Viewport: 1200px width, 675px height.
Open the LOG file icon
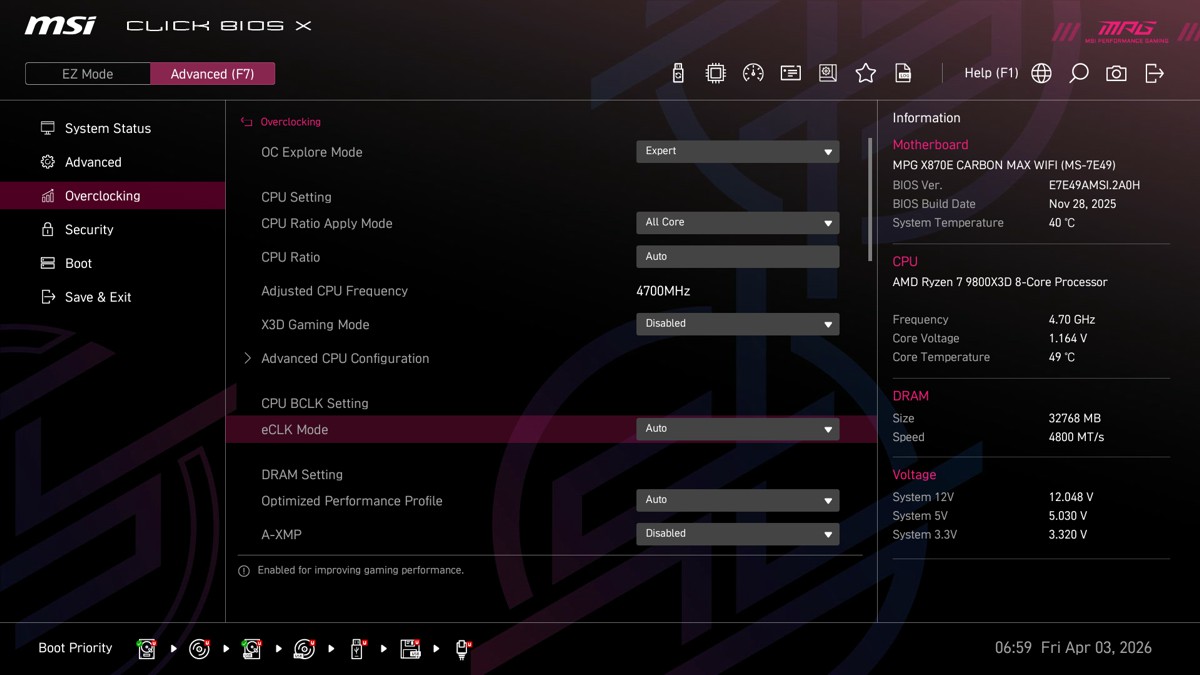[903, 73]
